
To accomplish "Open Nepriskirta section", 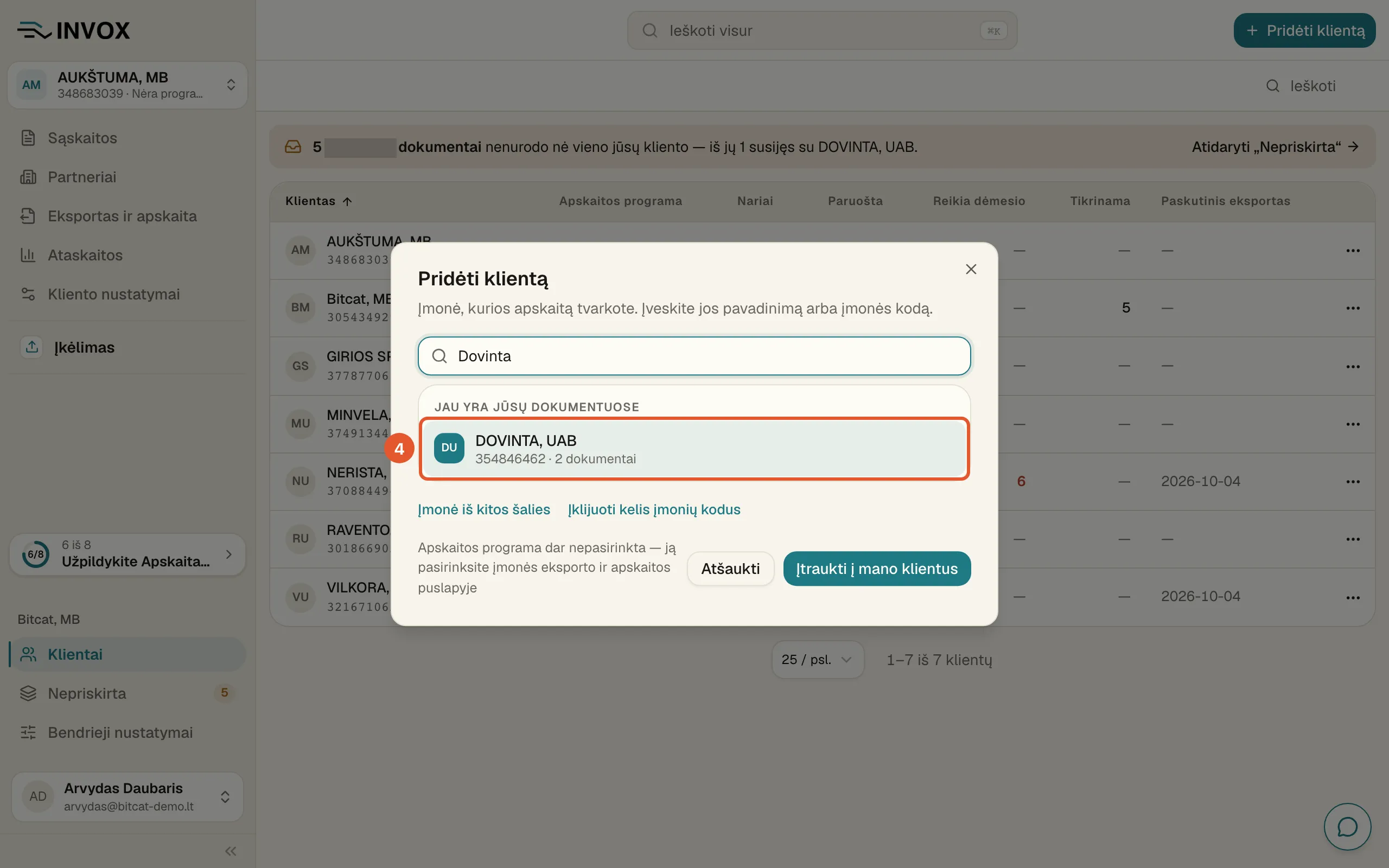I will [128, 693].
